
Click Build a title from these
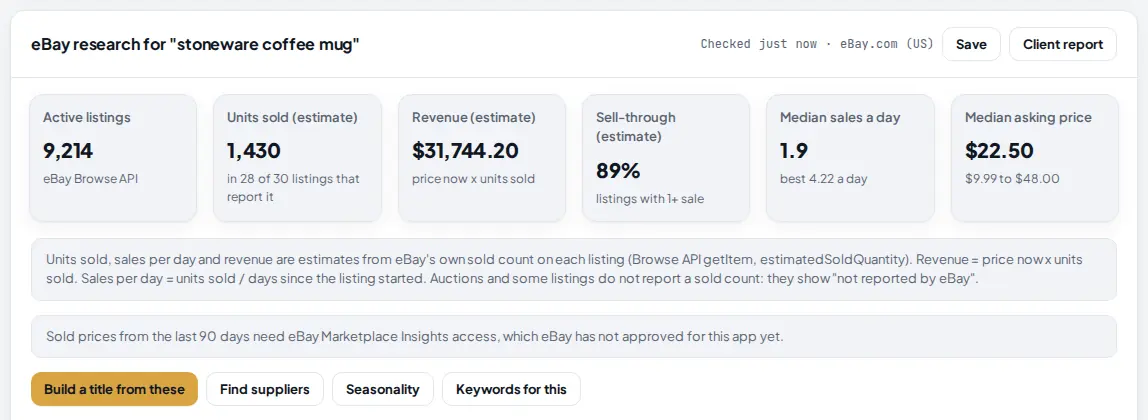pos(114,389)
